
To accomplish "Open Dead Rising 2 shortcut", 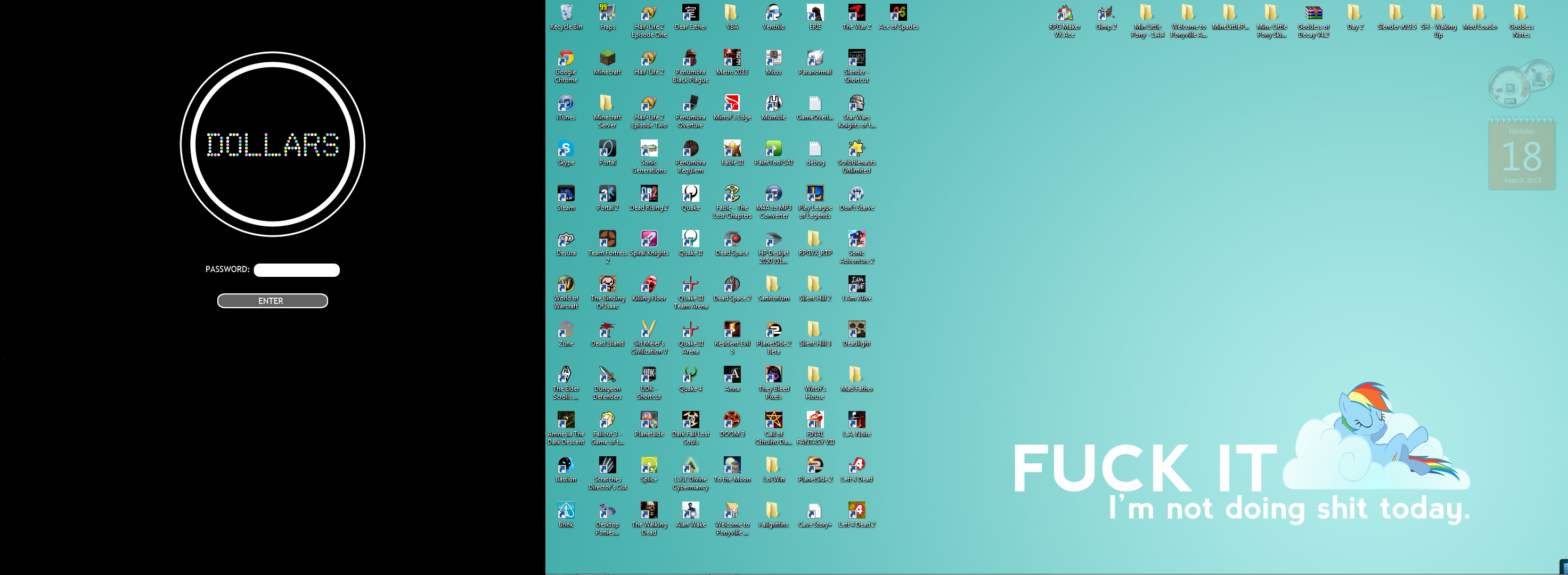I will pyautogui.click(x=649, y=198).
